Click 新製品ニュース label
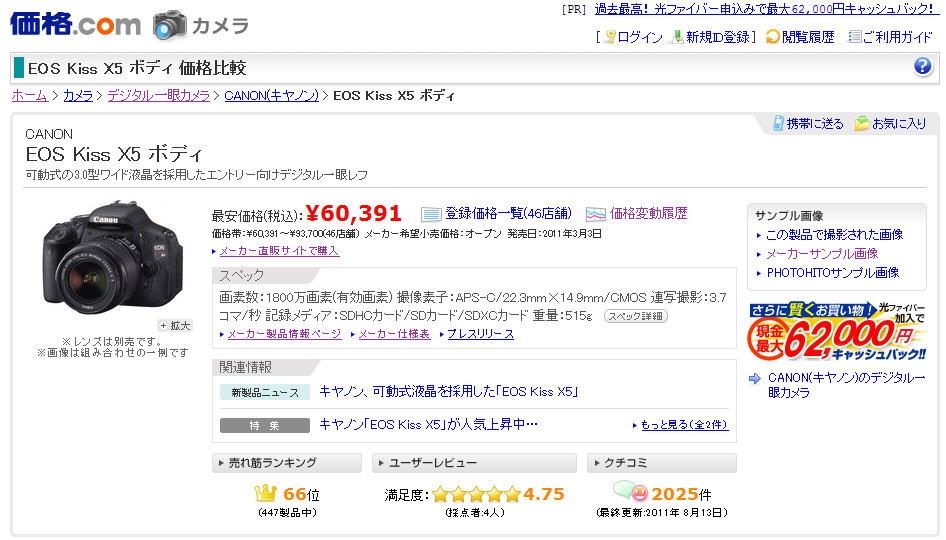946x540 pixels. point(265,392)
